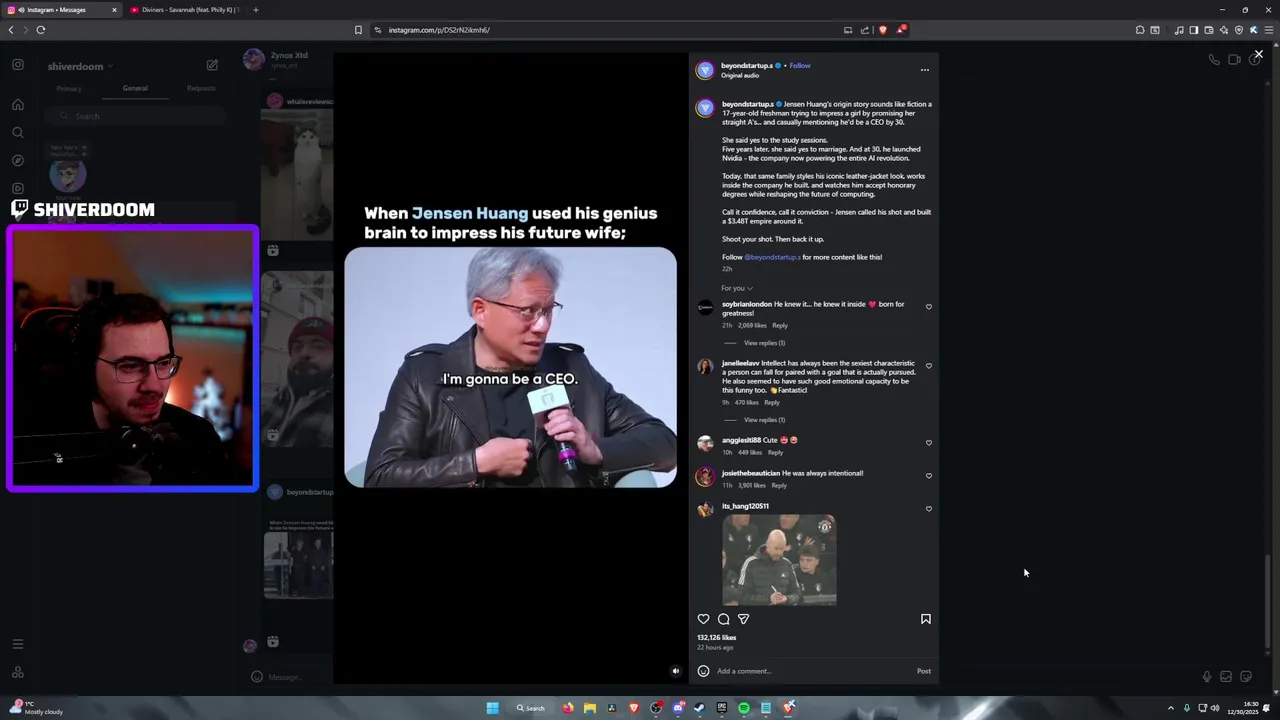View the 132,126 likes list
Screen dimensions: 1280x720
716,637
